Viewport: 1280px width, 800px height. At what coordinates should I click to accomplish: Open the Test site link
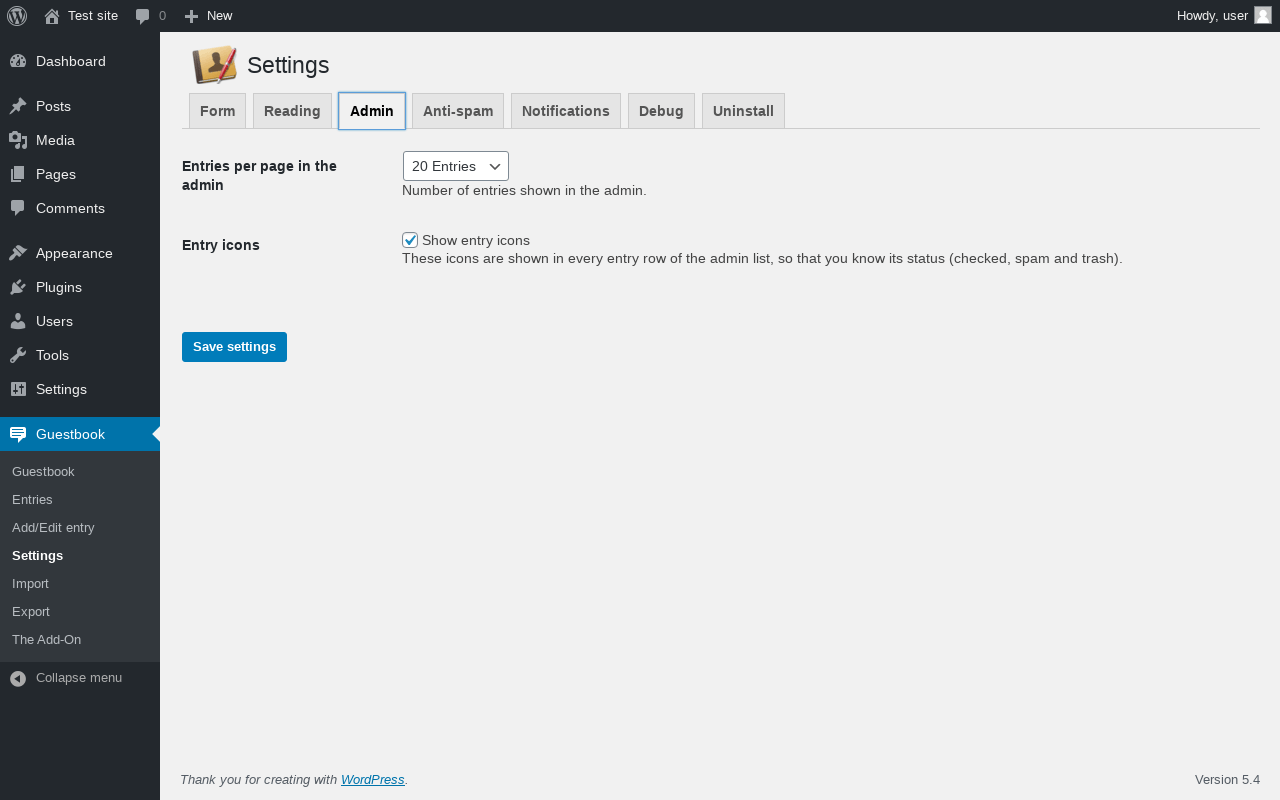(x=93, y=16)
